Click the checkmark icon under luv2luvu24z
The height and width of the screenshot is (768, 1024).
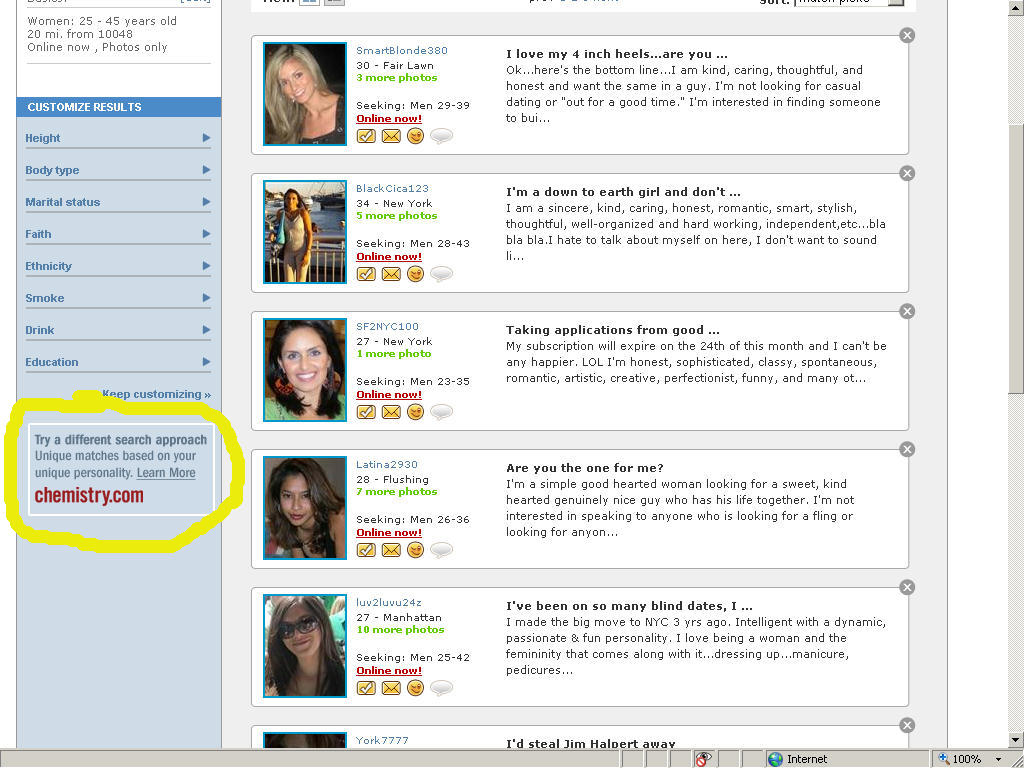[366, 688]
